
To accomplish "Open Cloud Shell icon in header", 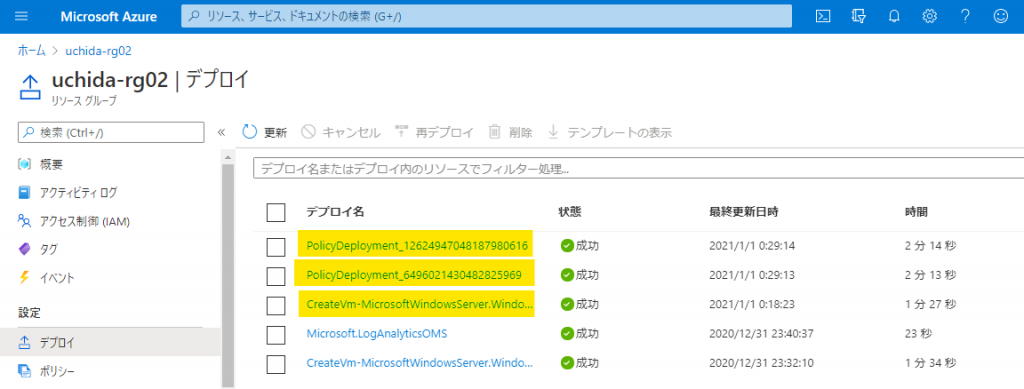I will (x=824, y=16).
